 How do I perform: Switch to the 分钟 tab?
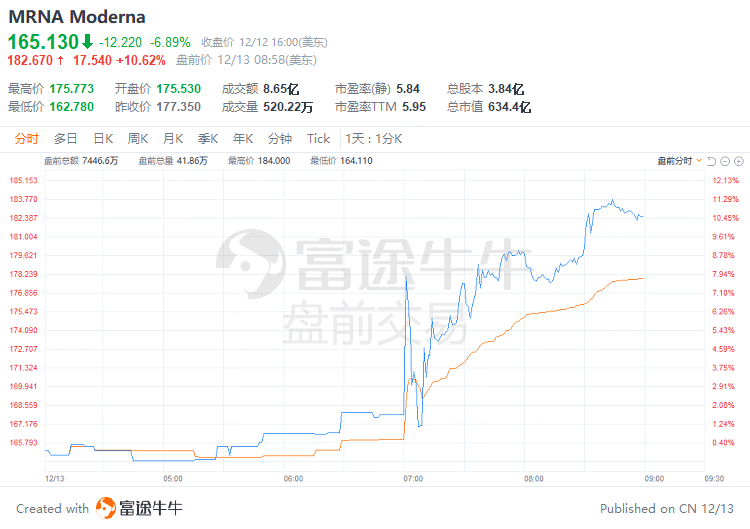click(x=280, y=139)
